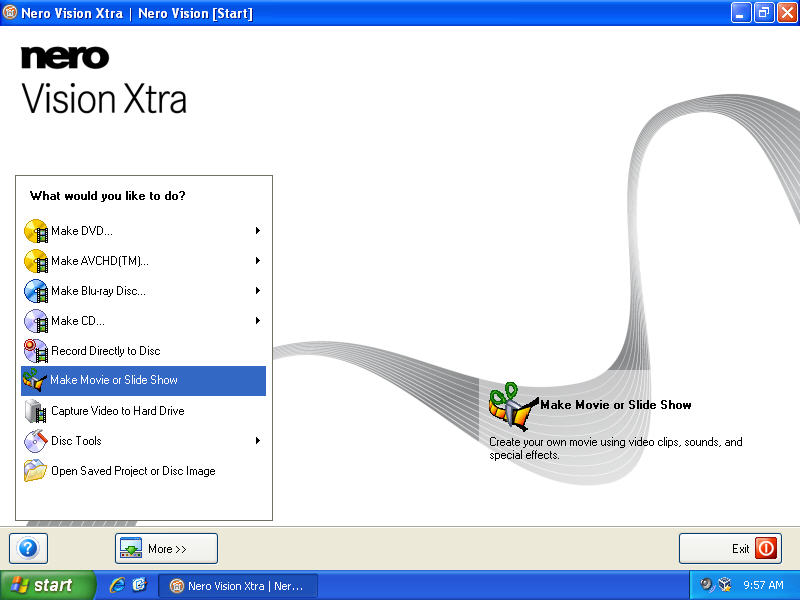Click the second quick launch icon beside Internet Explorer
The width and height of the screenshot is (800, 600).
pyautogui.click(x=139, y=585)
